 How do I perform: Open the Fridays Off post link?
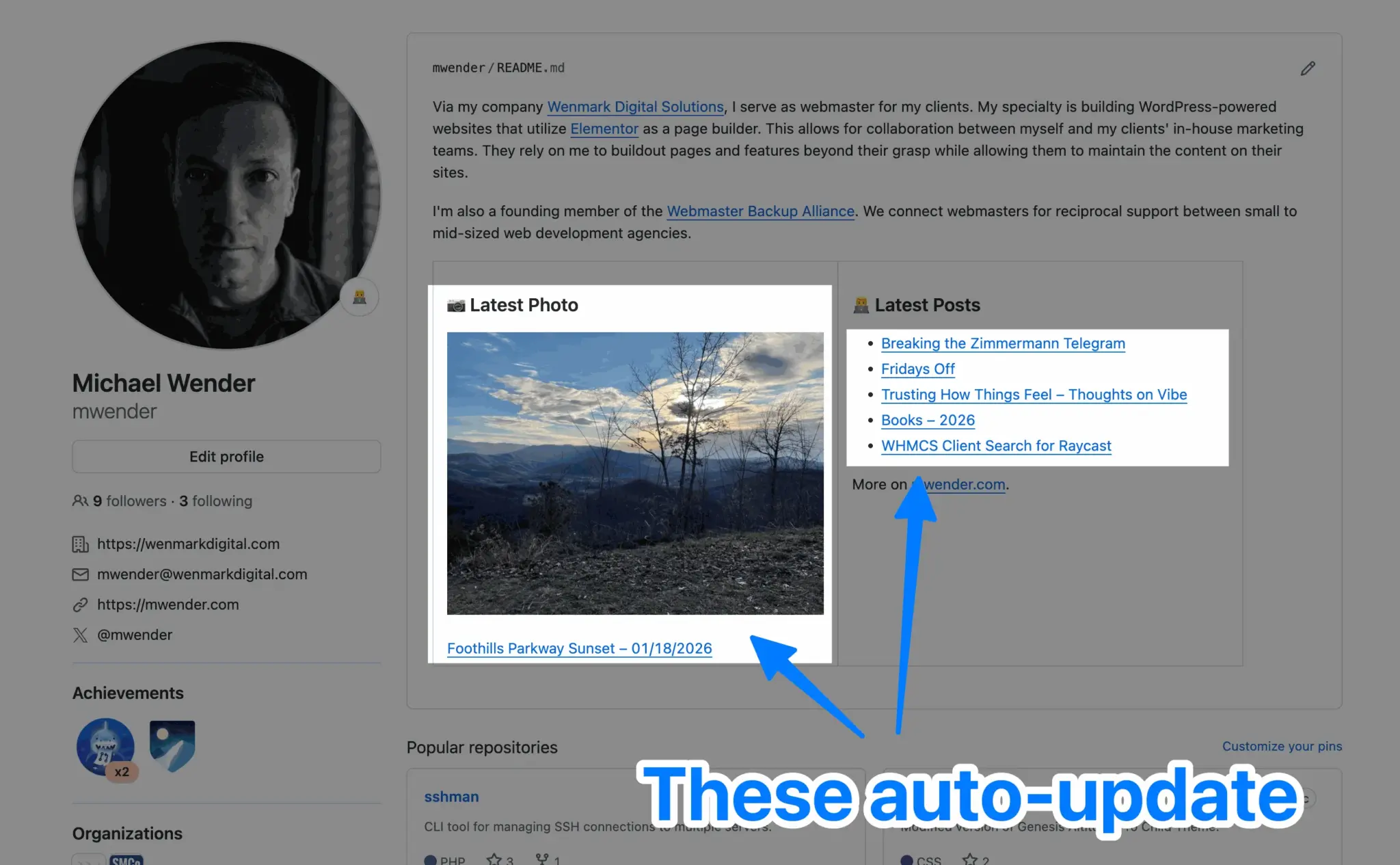(x=917, y=369)
